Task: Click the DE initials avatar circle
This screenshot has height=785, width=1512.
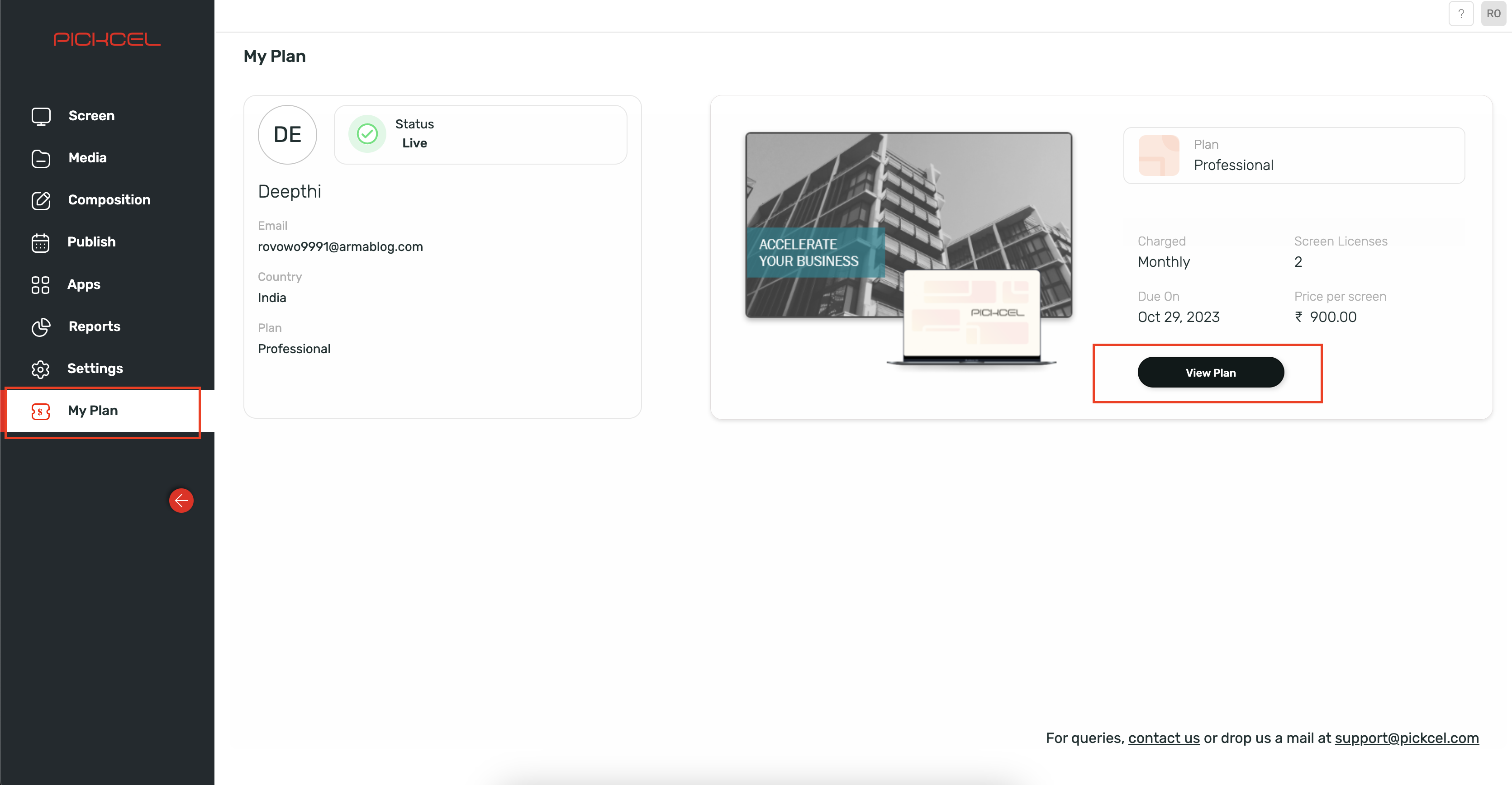Action: [x=288, y=135]
